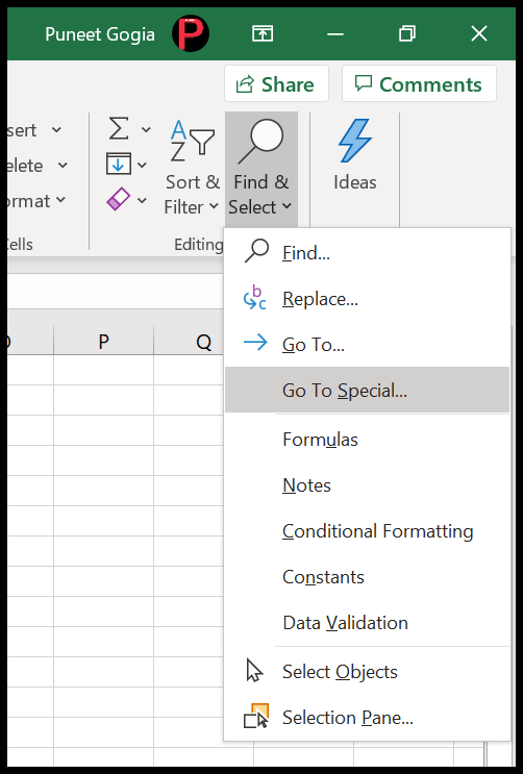523x774 pixels.
Task: Expand the AutoSum dropdown arrow
Action: pyautogui.click(x=146, y=130)
